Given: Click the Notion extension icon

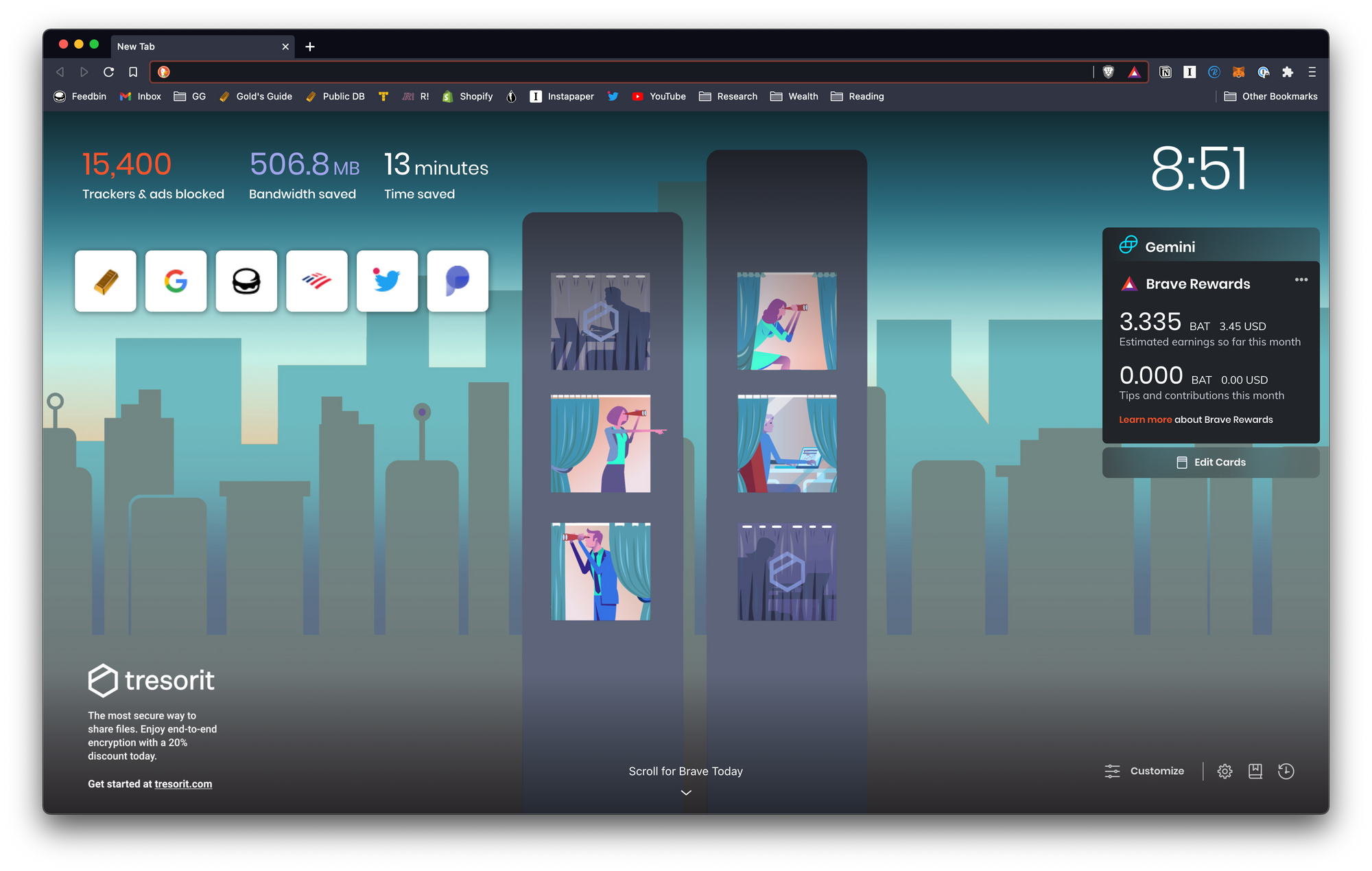Looking at the screenshot, I should click(1166, 72).
